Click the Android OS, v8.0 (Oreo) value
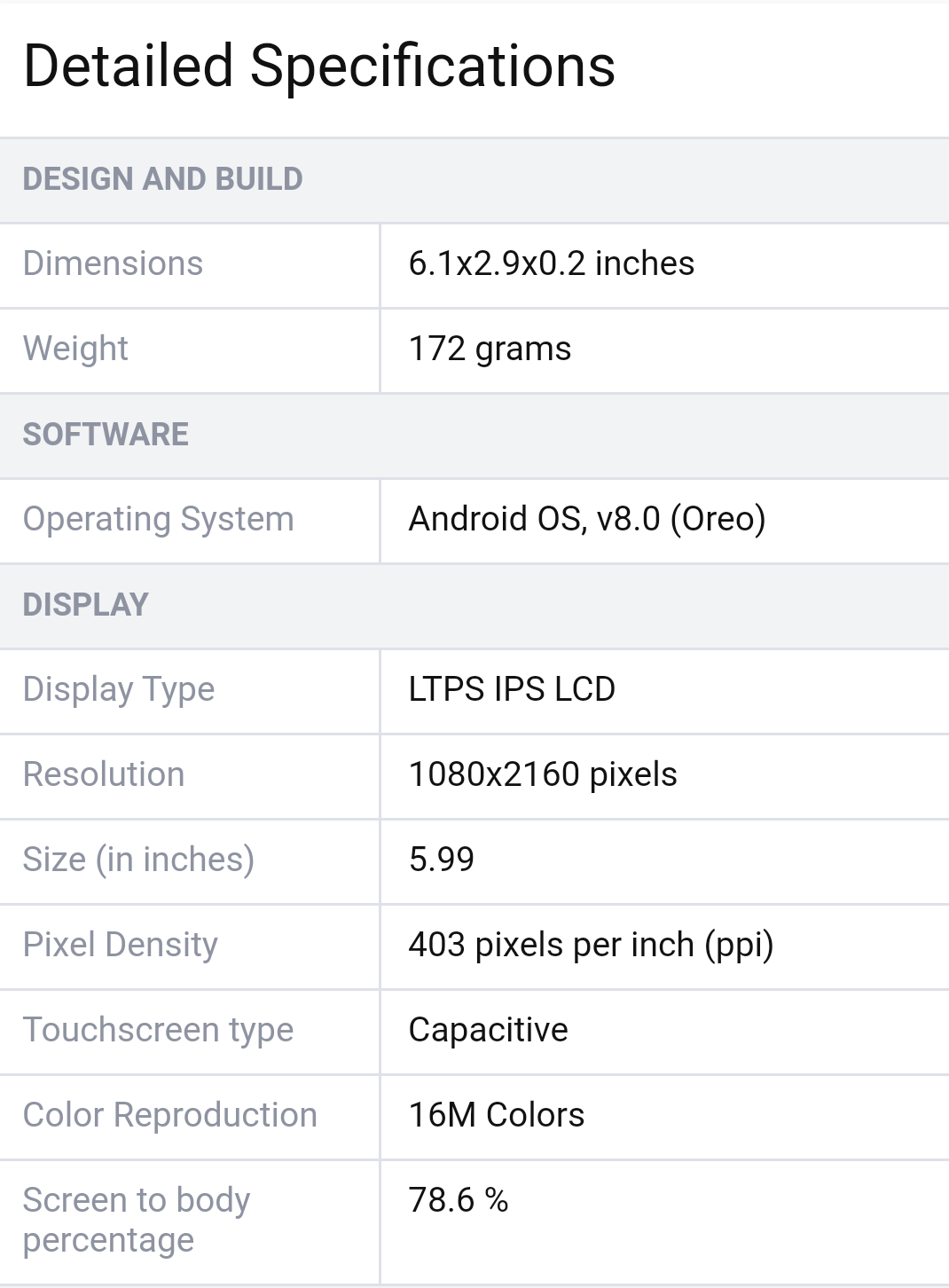The height and width of the screenshot is (1288, 949). pyautogui.click(x=587, y=519)
